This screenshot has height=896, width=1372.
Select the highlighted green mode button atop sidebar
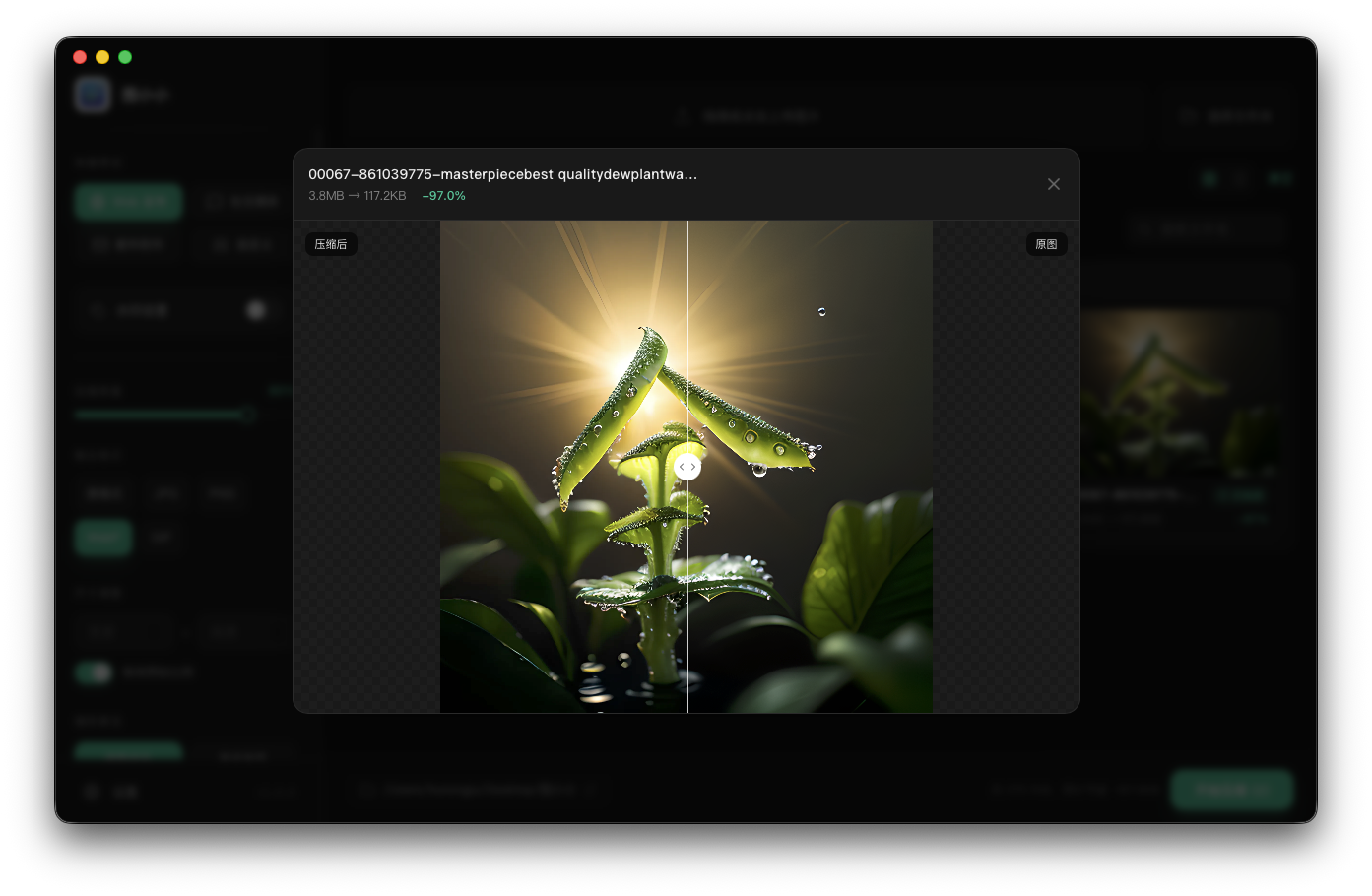pos(128,201)
